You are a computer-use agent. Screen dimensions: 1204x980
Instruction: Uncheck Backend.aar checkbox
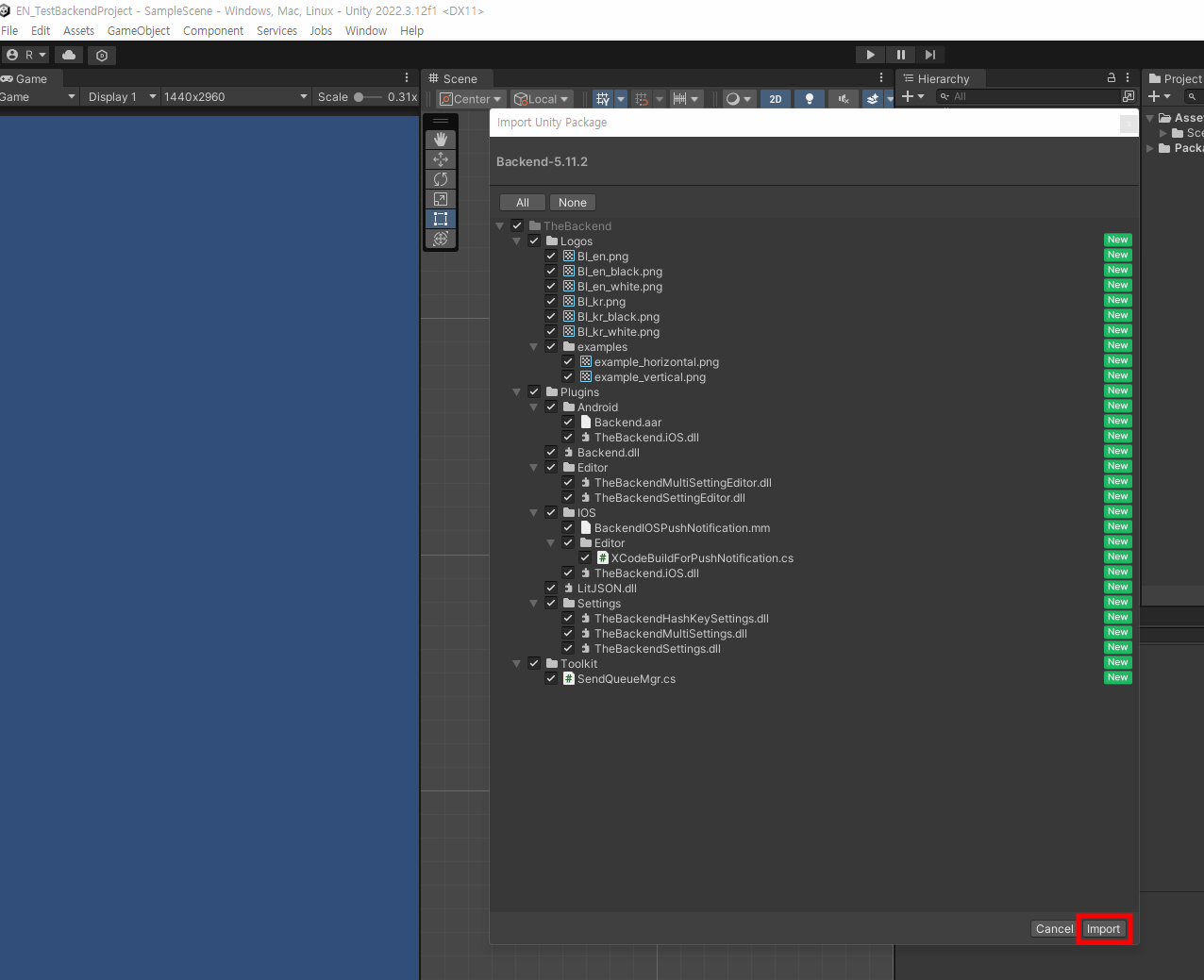tap(568, 422)
